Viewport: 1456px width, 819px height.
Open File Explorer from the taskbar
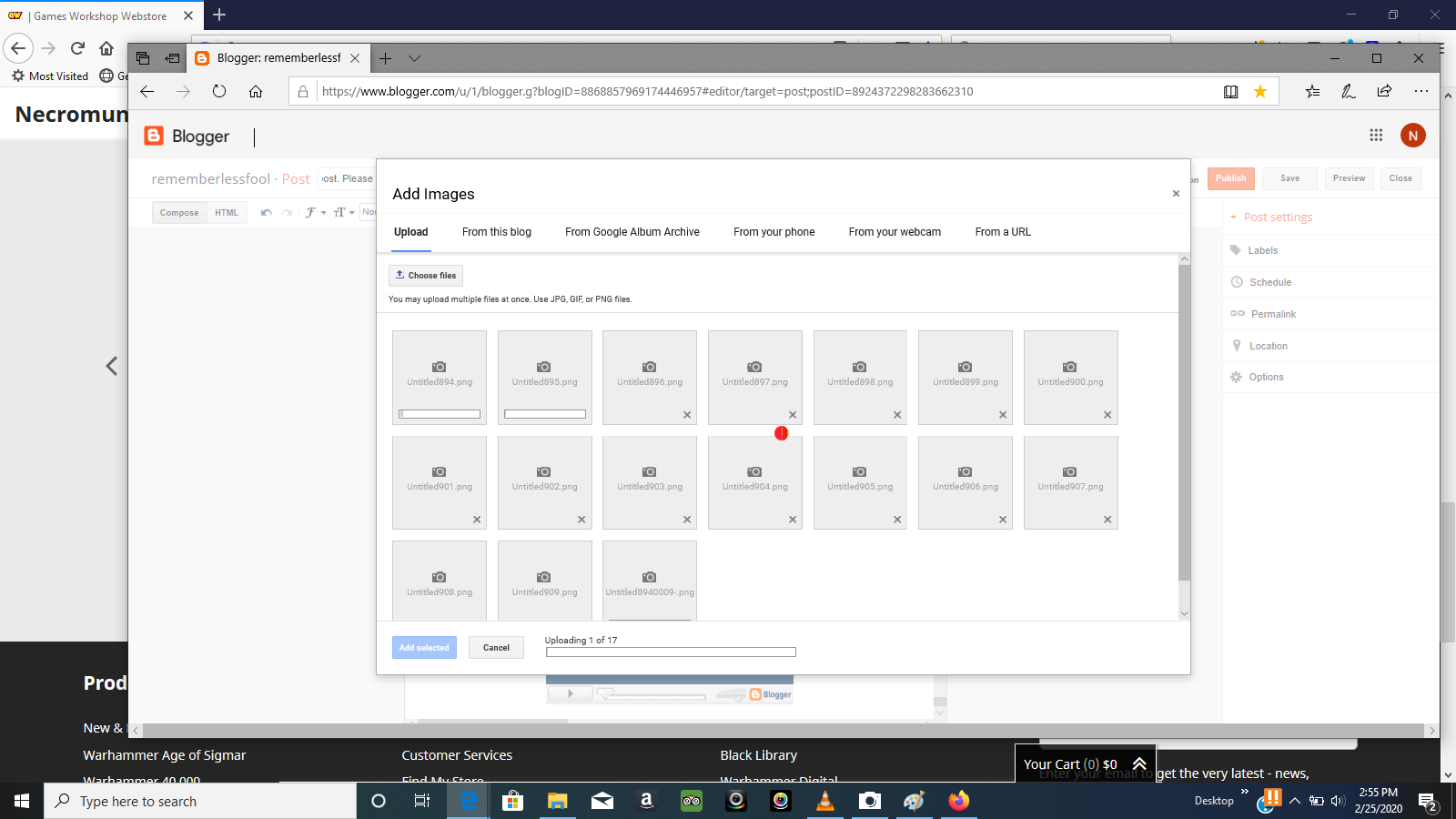coord(557,801)
